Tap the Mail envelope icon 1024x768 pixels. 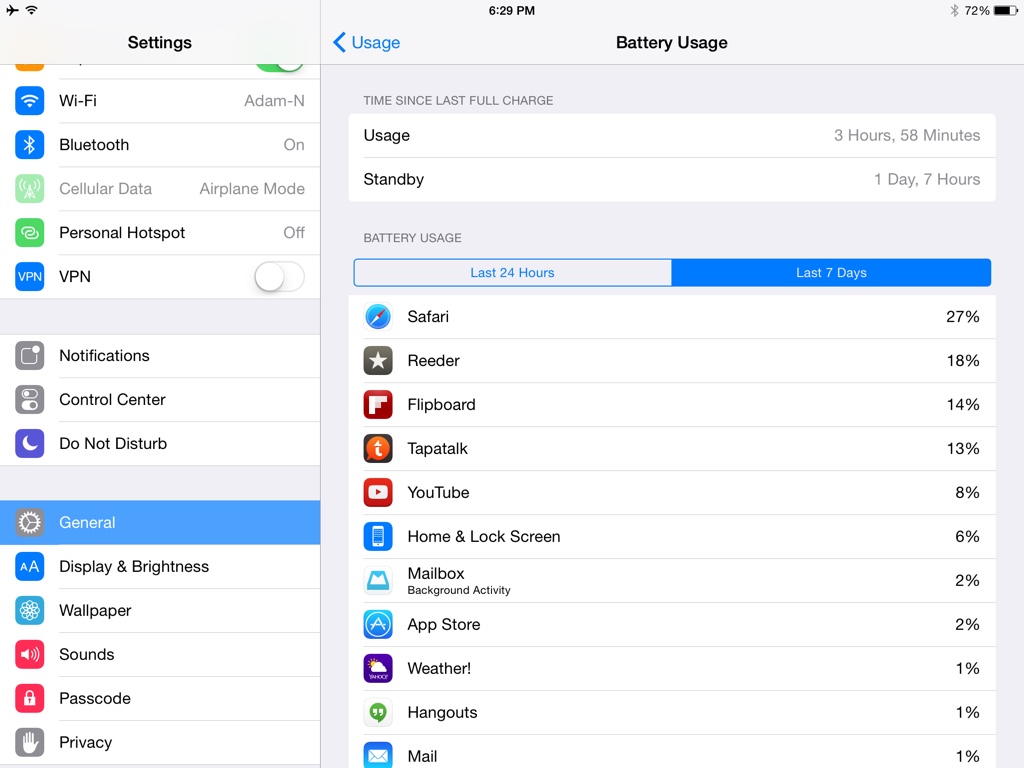(378, 756)
